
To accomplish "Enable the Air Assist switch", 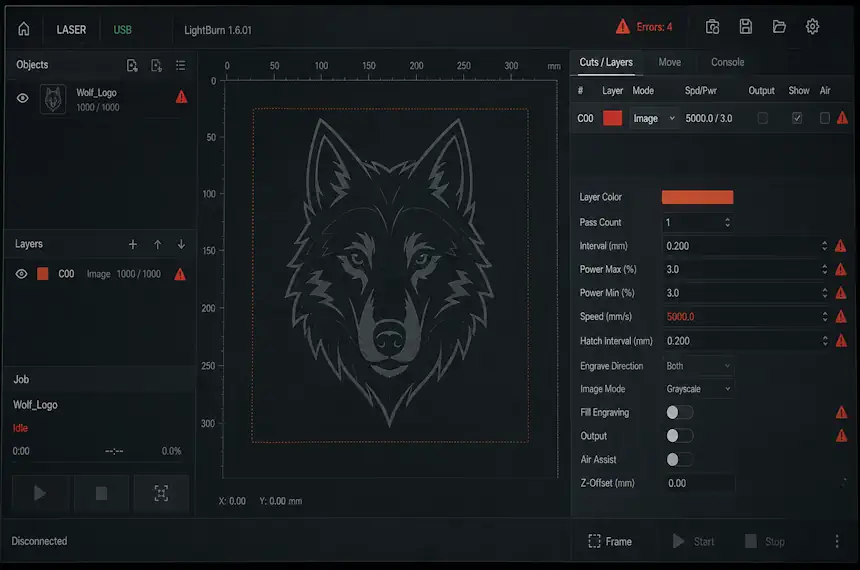I will (680, 460).
